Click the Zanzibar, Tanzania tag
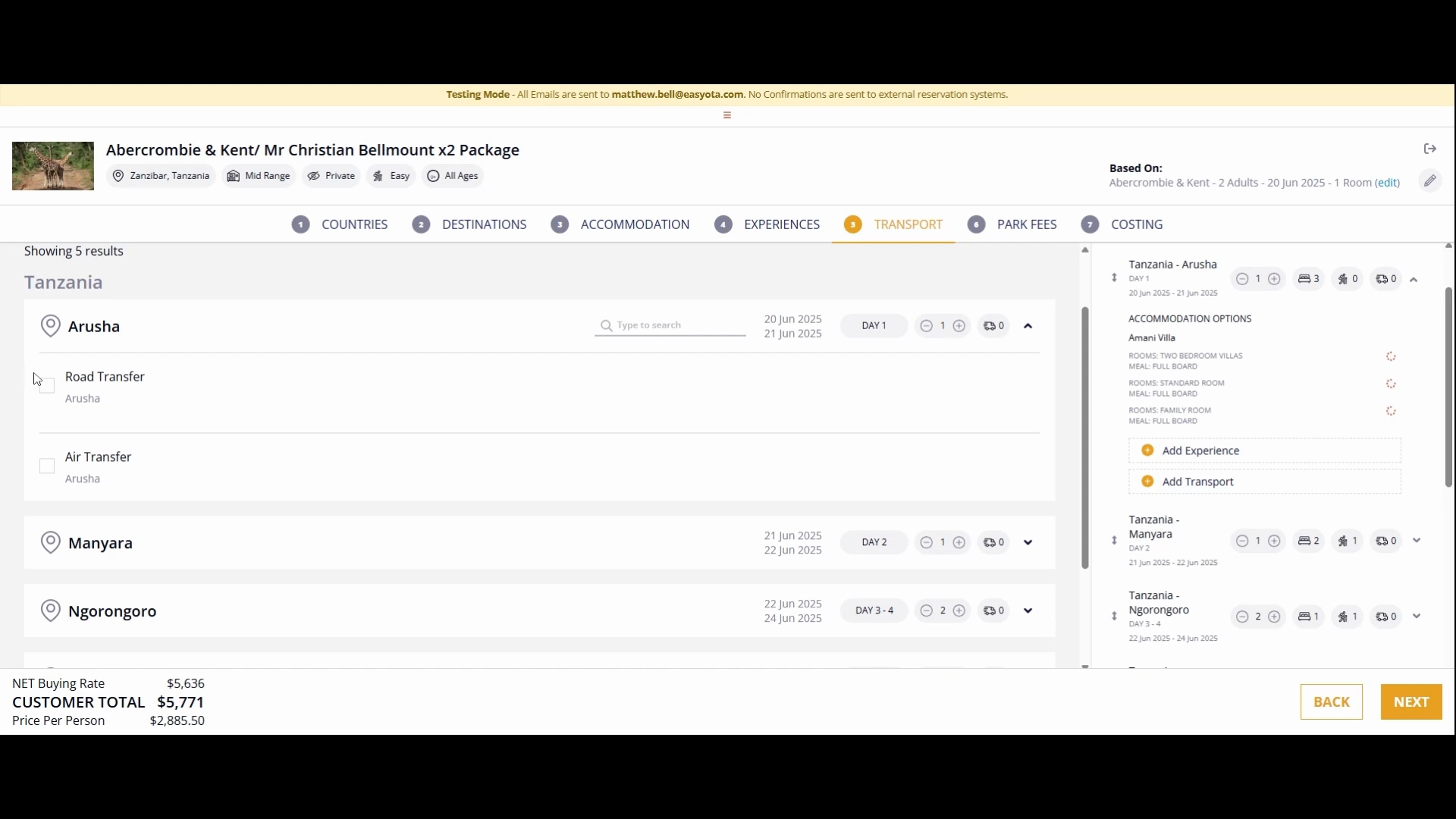Viewport: 1456px width, 819px height. coord(161,176)
